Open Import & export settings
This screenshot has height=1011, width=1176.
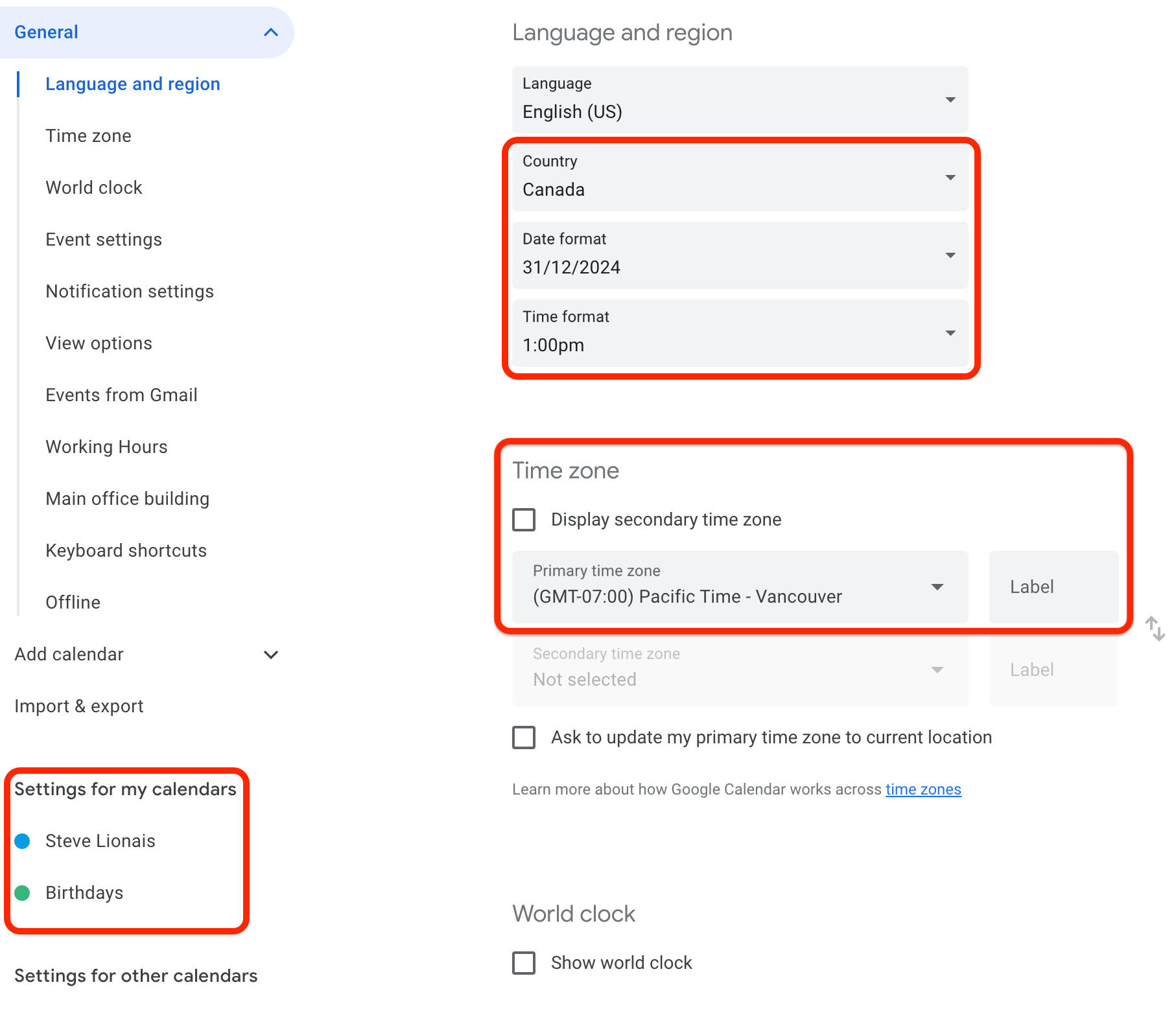point(79,706)
